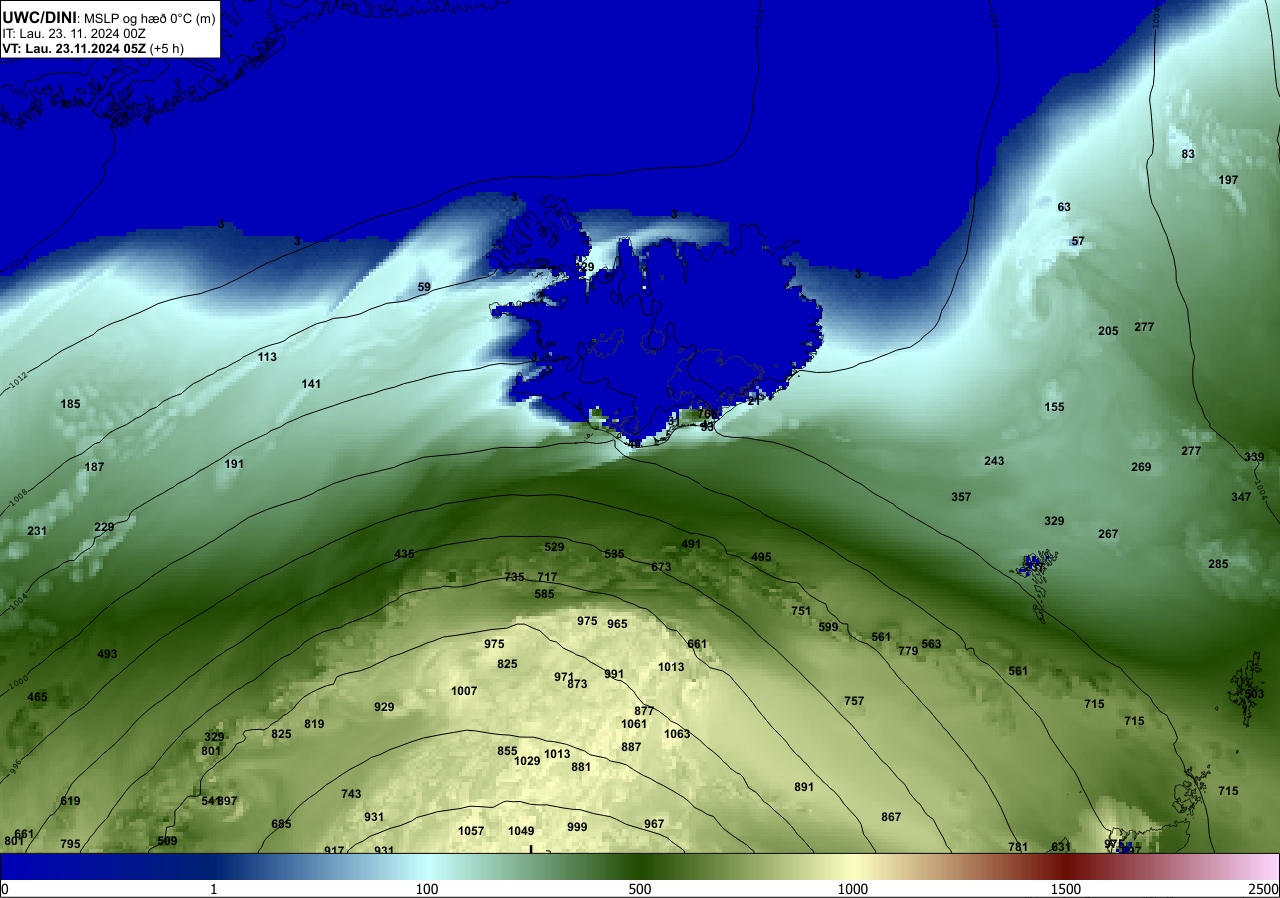Click the map value 1057

tap(471, 831)
